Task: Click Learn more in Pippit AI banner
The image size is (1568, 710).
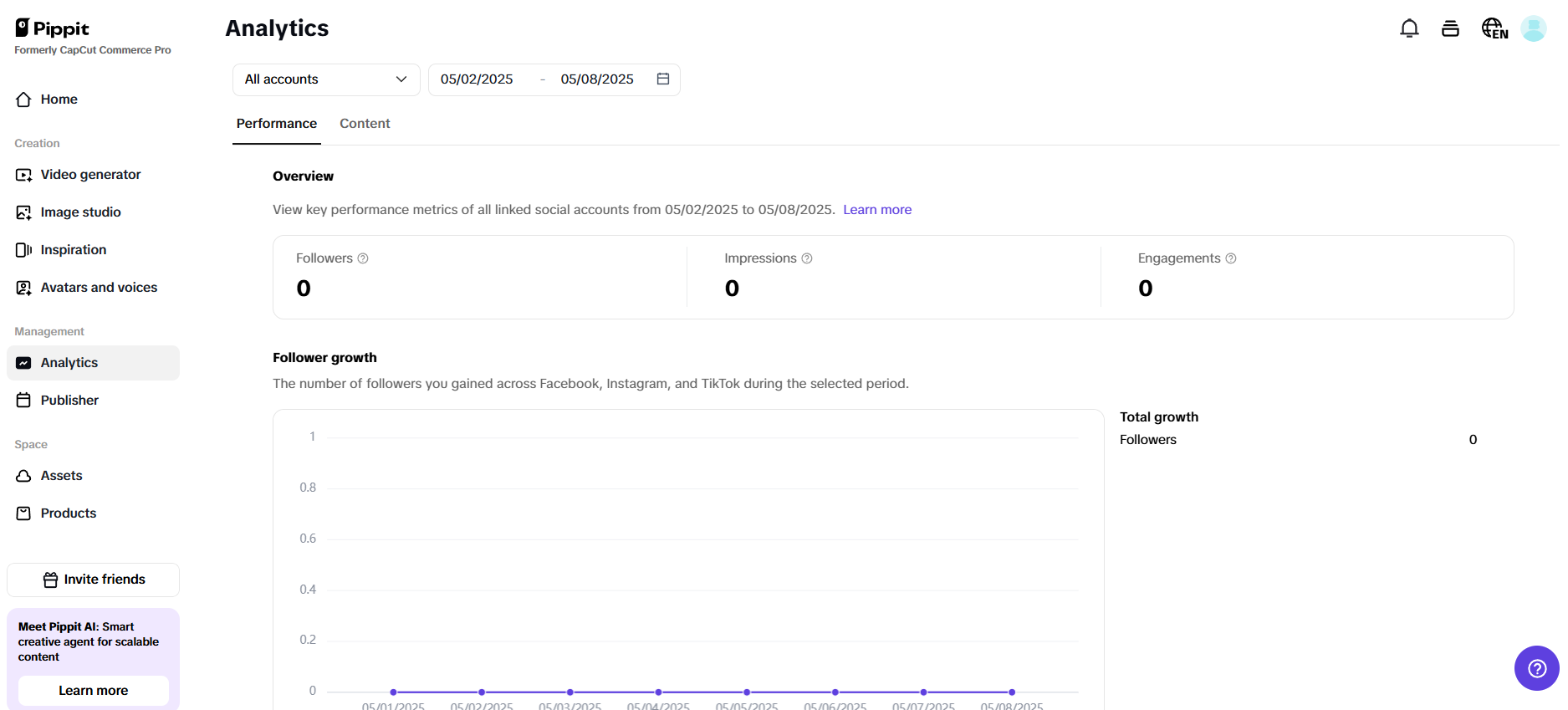Action: click(93, 691)
